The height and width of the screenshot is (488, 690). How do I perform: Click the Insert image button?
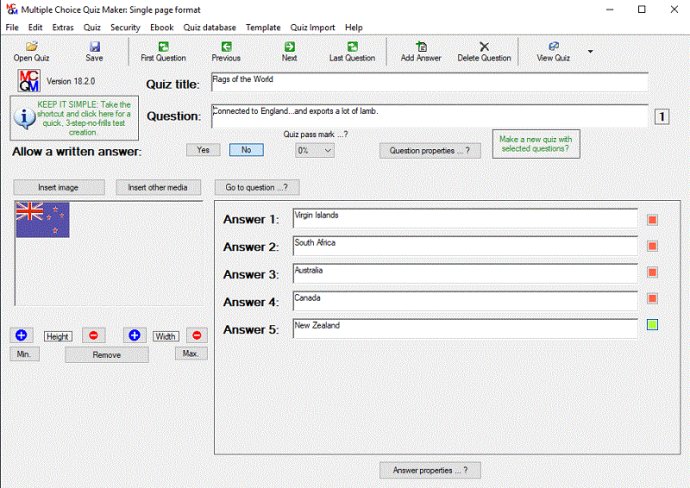point(59,187)
